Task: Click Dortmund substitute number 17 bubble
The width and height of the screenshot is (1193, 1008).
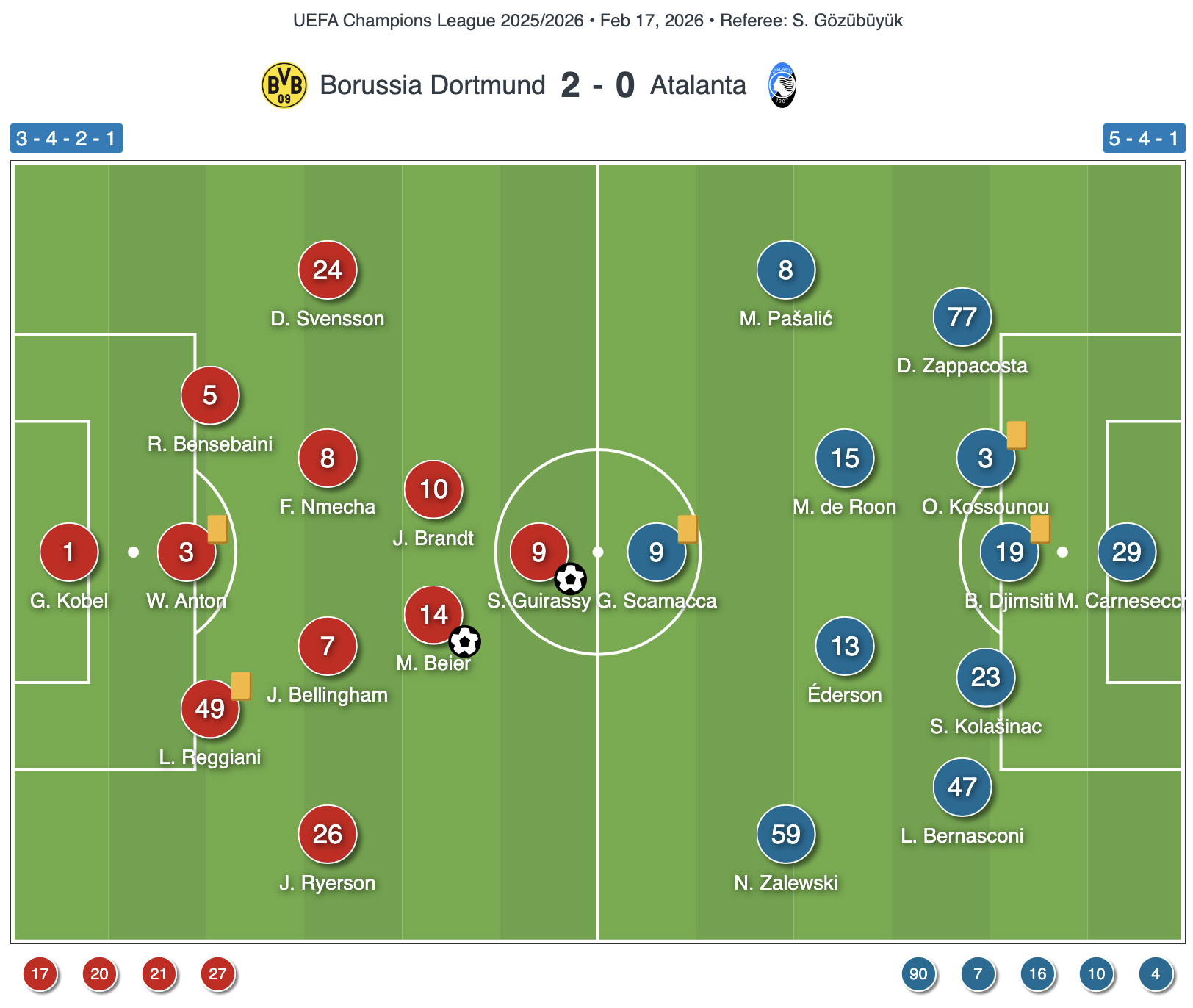Action: coord(40,974)
